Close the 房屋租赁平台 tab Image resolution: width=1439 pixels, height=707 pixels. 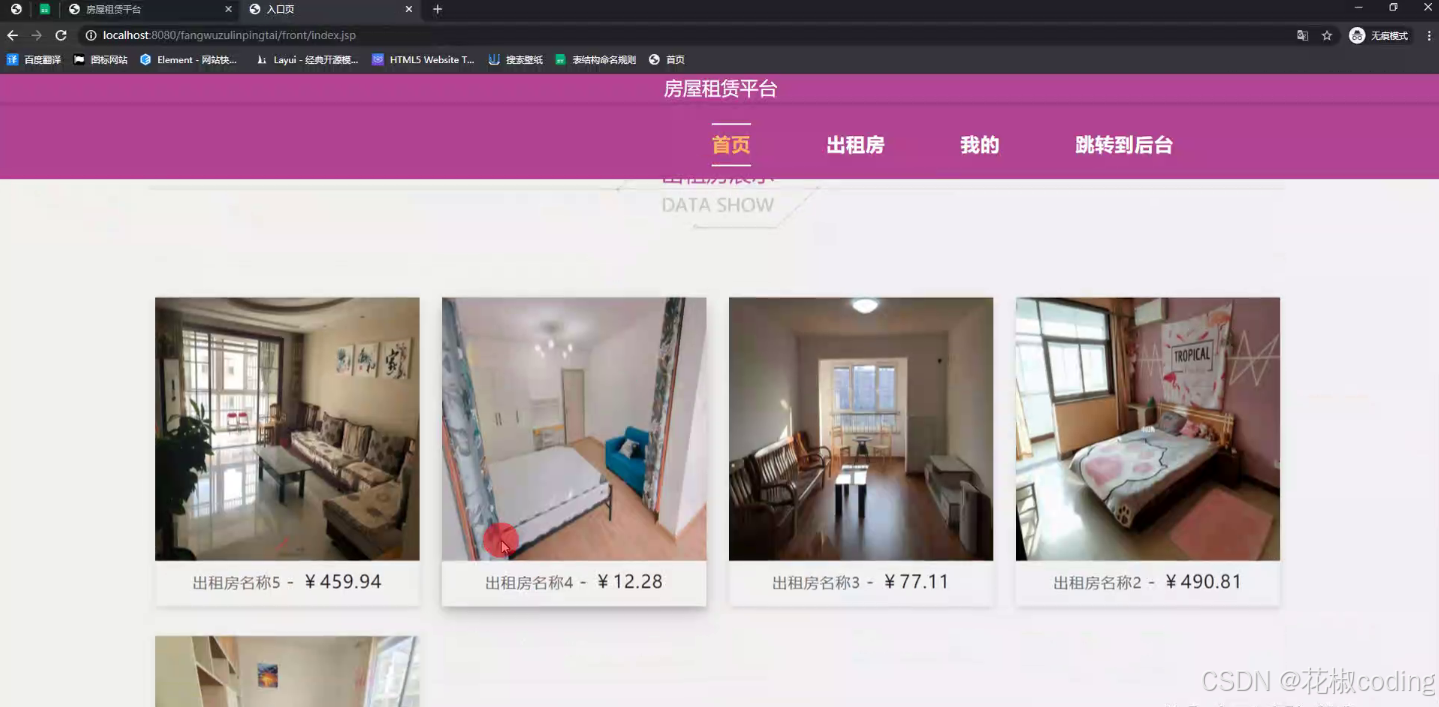point(228,9)
